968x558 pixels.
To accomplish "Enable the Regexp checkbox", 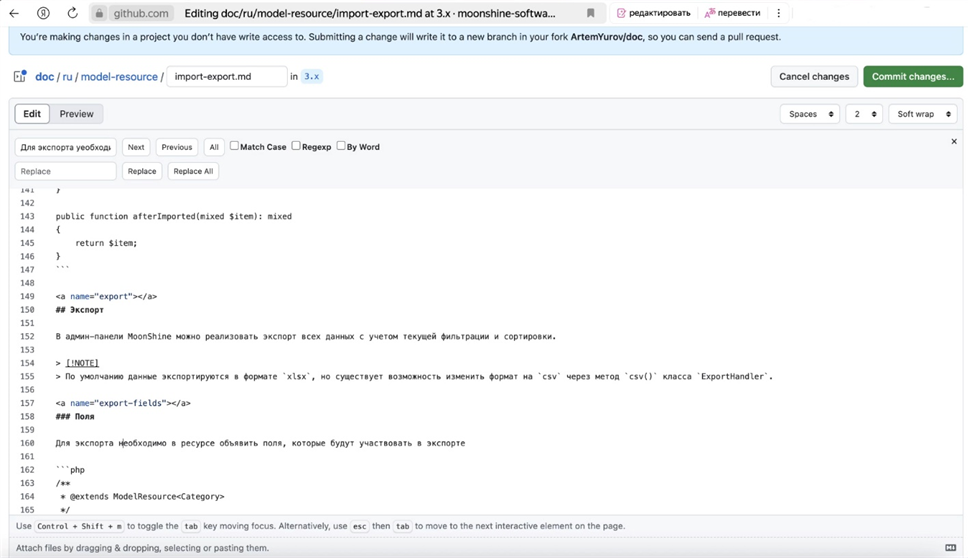I will point(296,146).
